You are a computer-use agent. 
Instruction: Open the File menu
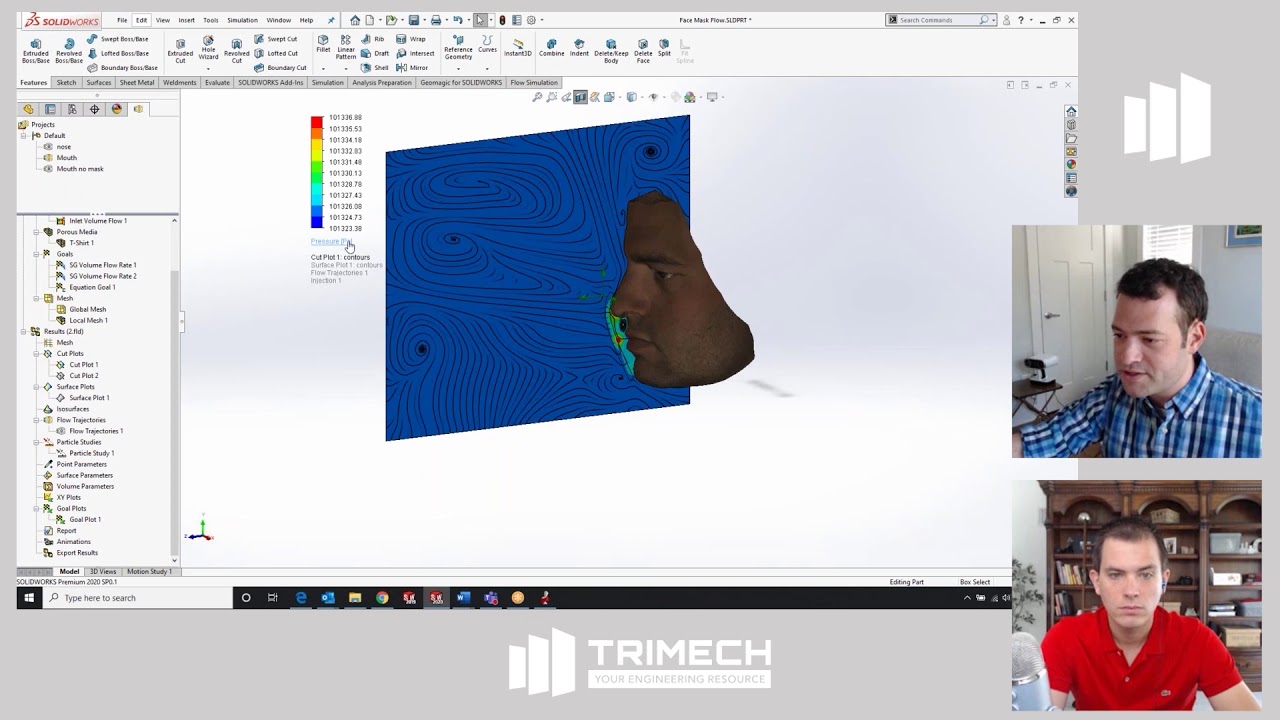click(122, 20)
